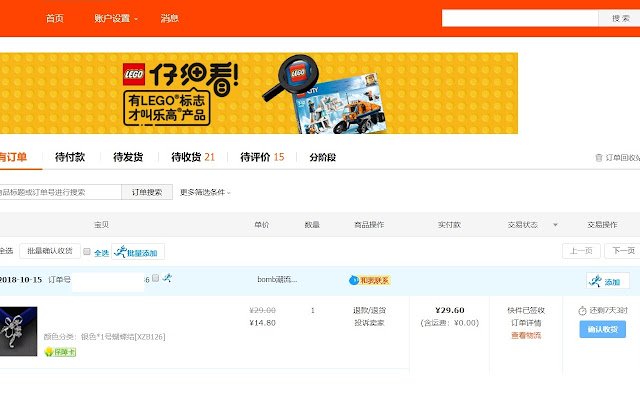Click the 实付款 column header

449,225
